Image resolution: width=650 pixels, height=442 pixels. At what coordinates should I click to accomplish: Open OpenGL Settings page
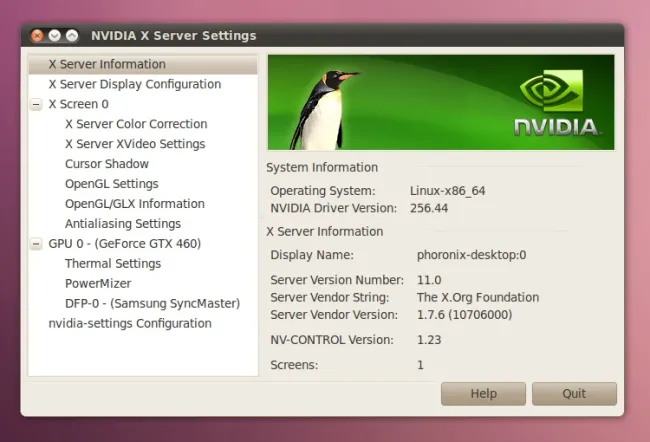click(x=112, y=184)
